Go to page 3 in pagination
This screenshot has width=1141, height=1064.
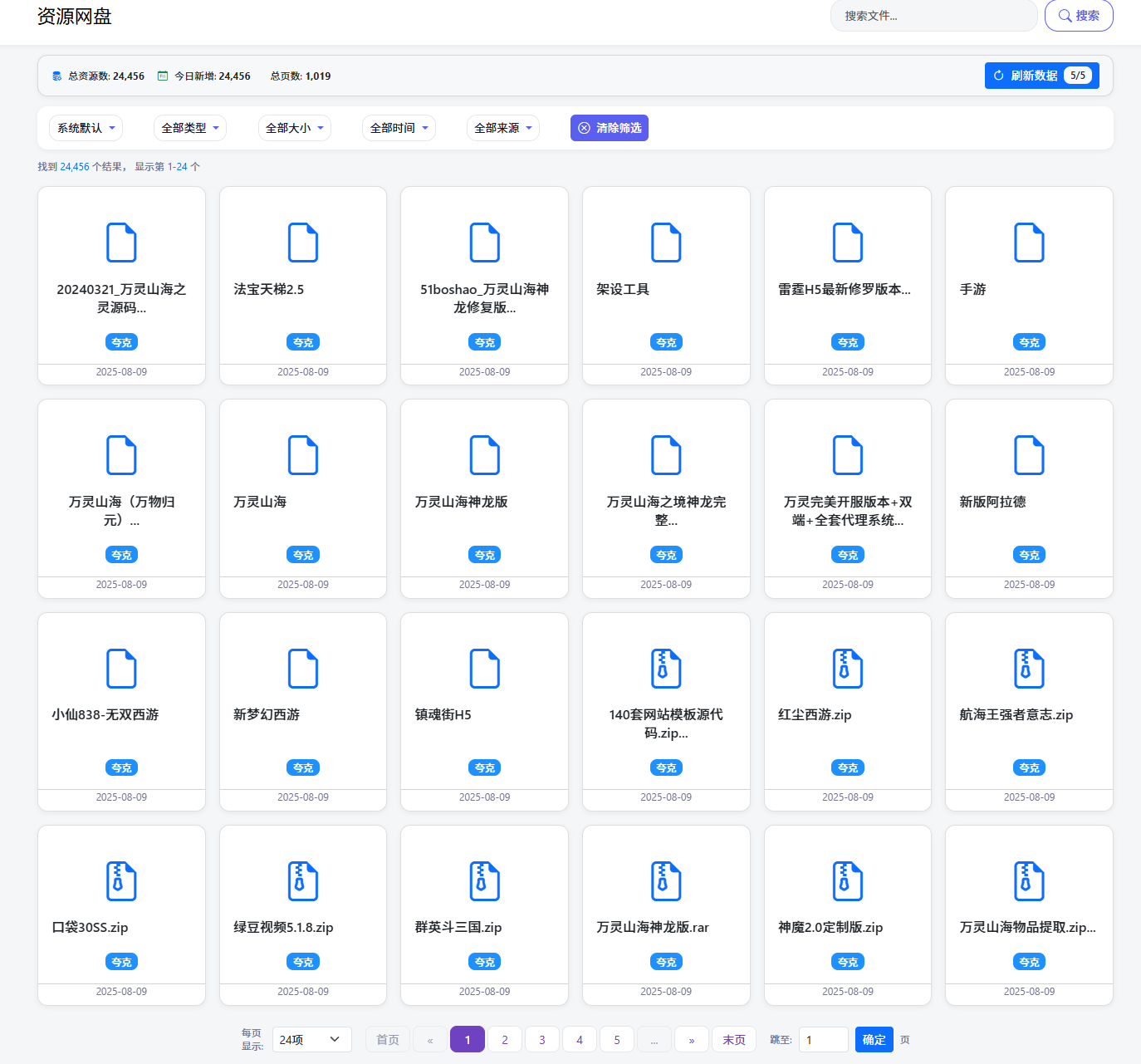coord(542,1040)
